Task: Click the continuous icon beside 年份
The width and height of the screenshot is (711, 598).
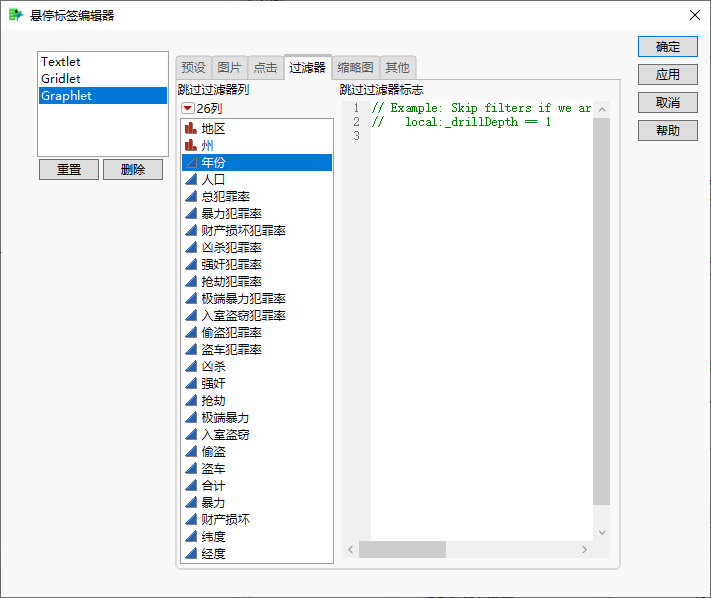Action: 191,162
